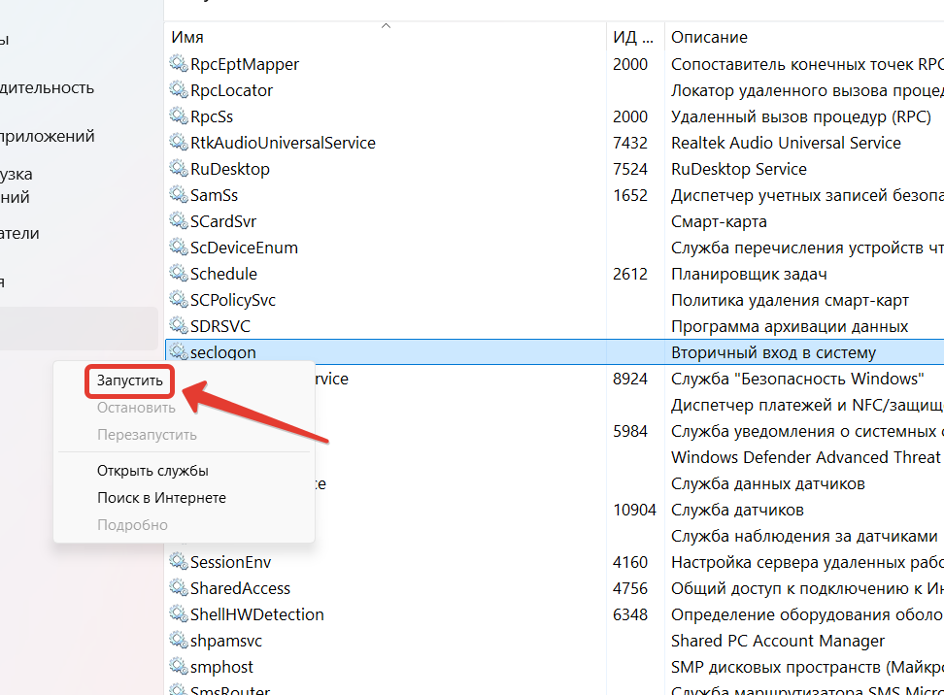Click the Schedule service gear icon
Image resolution: width=945 pixels, height=695 pixels.
tap(179, 274)
